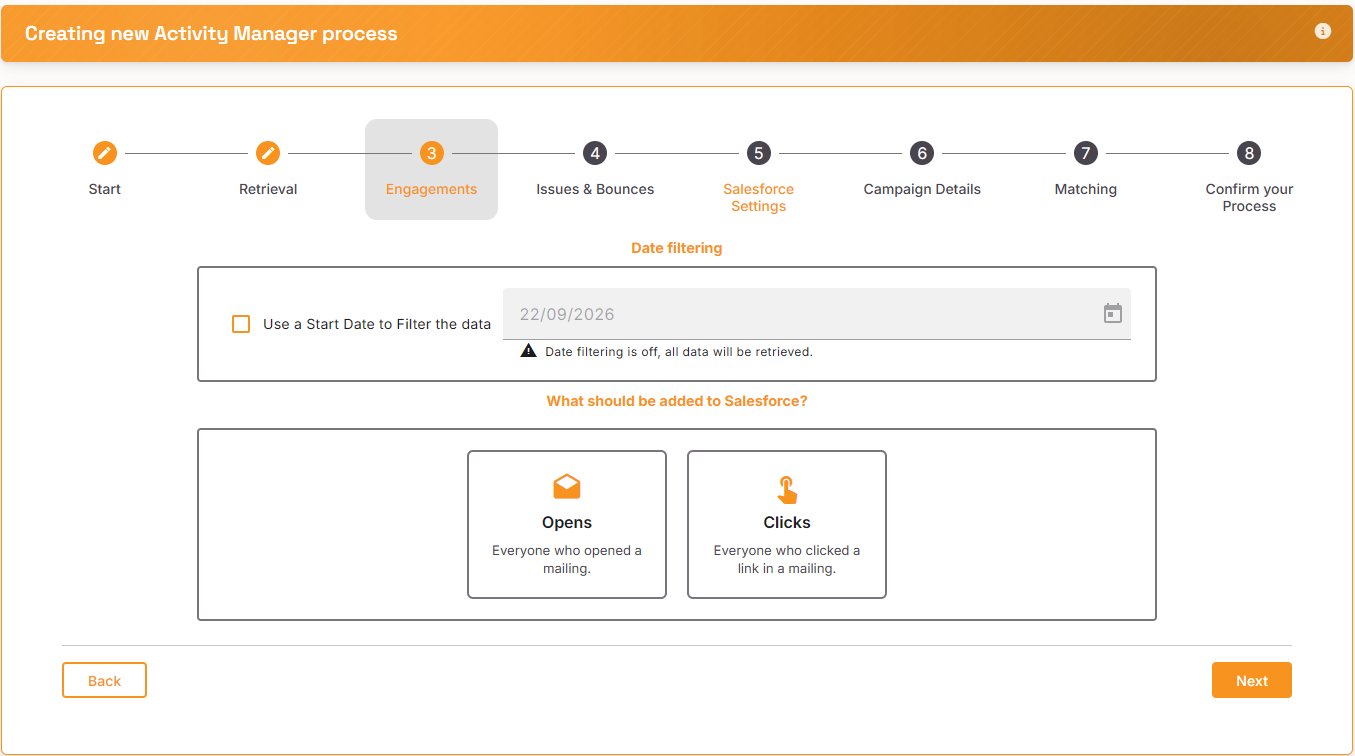Click the Retrieval step pencil icon
1355x756 pixels.
pyautogui.click(x=268, y=153)
